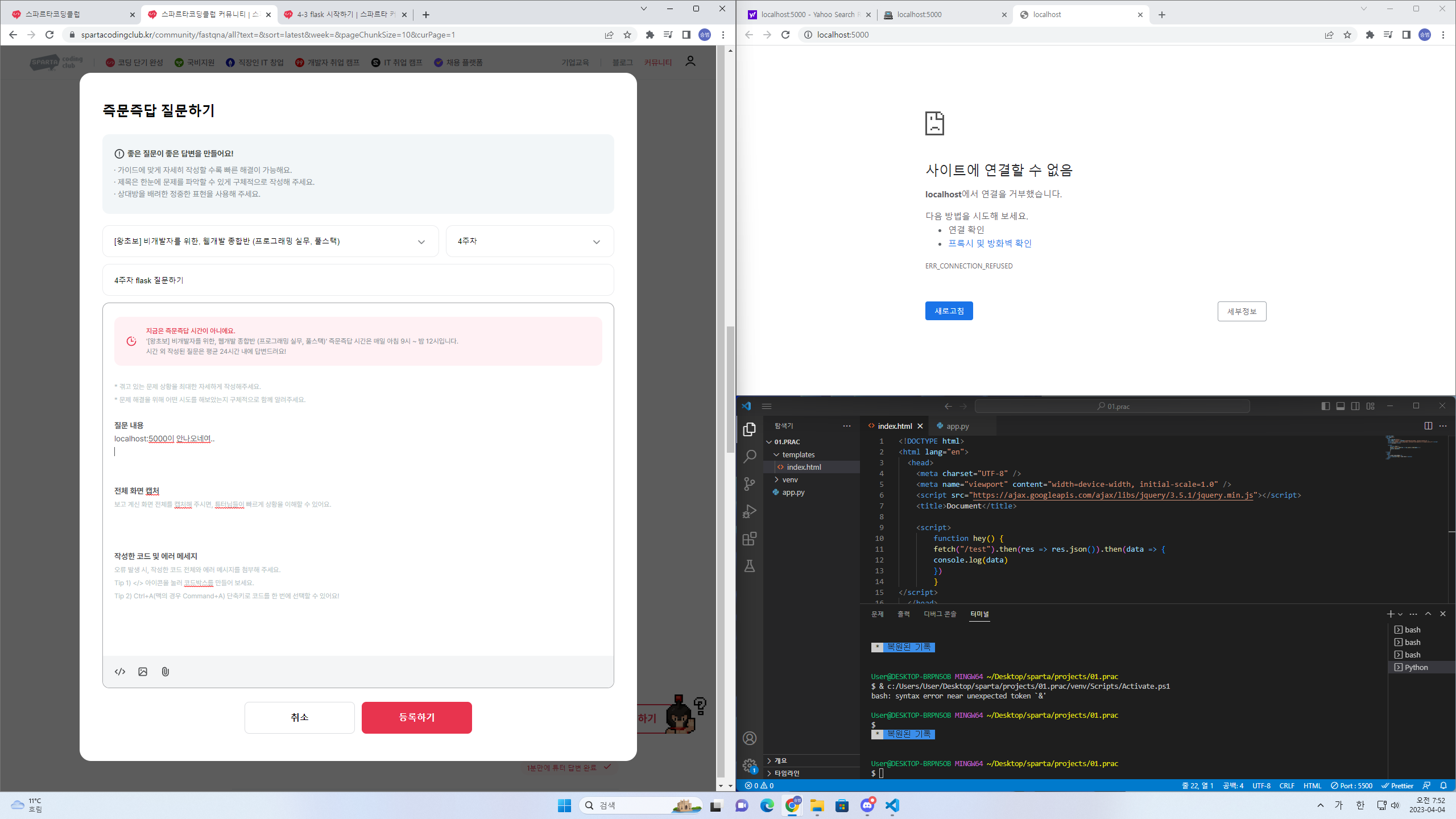
Task: Click the Windows Start button
Action: pyautogui.click(x=564, y=805)
